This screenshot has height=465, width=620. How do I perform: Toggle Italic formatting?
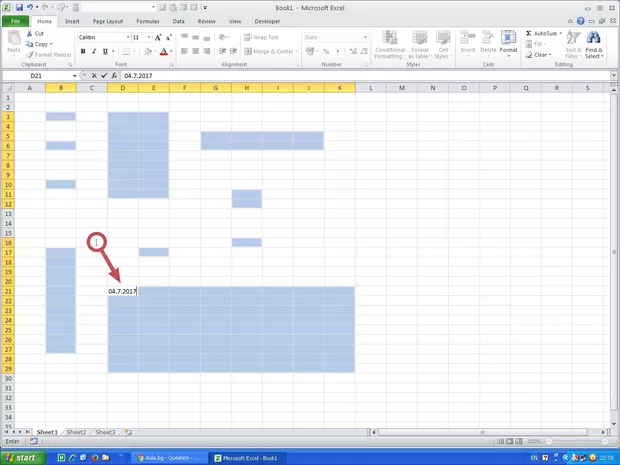pyautogui.click(x=94, y=51)
